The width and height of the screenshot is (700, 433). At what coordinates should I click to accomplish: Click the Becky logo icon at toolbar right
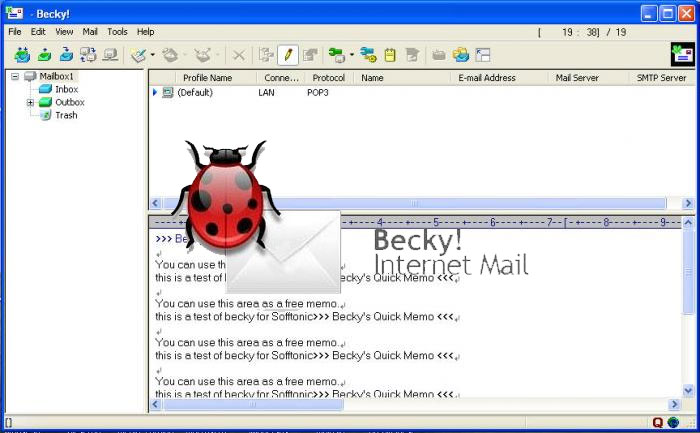point(683,54)
